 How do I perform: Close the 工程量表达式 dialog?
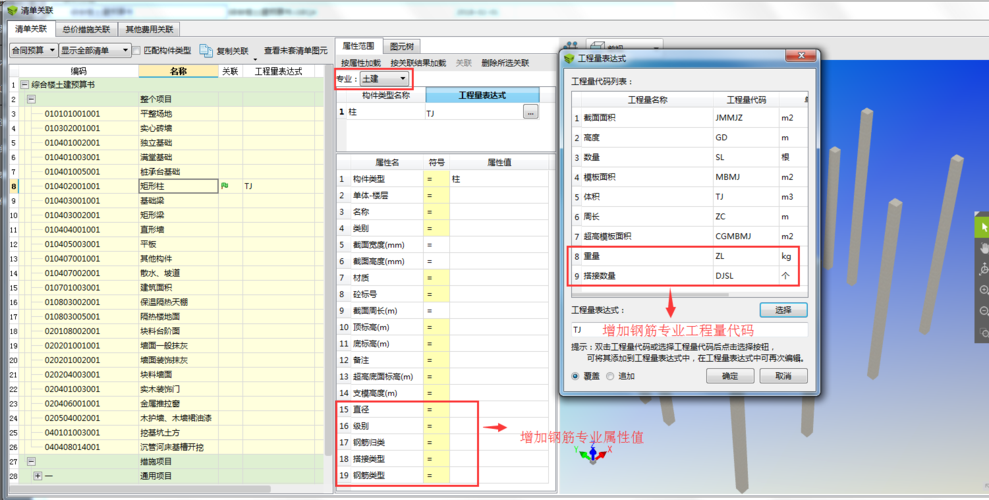801,56
